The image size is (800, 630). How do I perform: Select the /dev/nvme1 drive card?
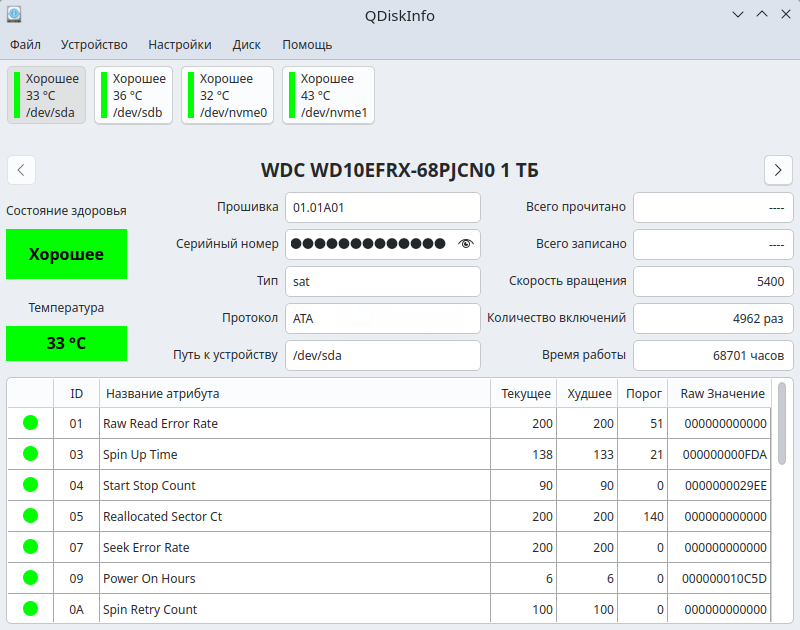327,95
